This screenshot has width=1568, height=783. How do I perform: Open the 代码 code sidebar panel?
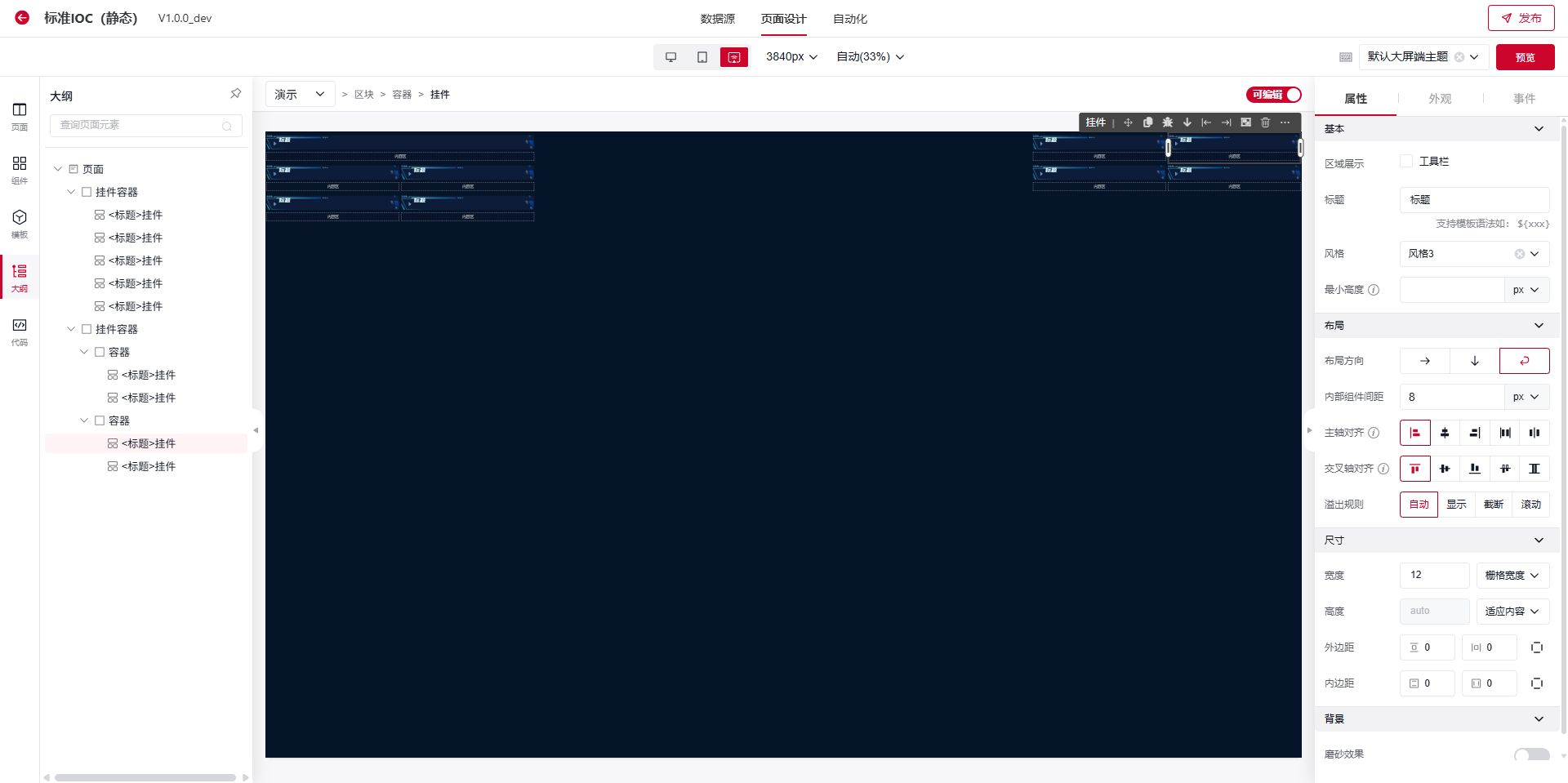click(20, 331)
